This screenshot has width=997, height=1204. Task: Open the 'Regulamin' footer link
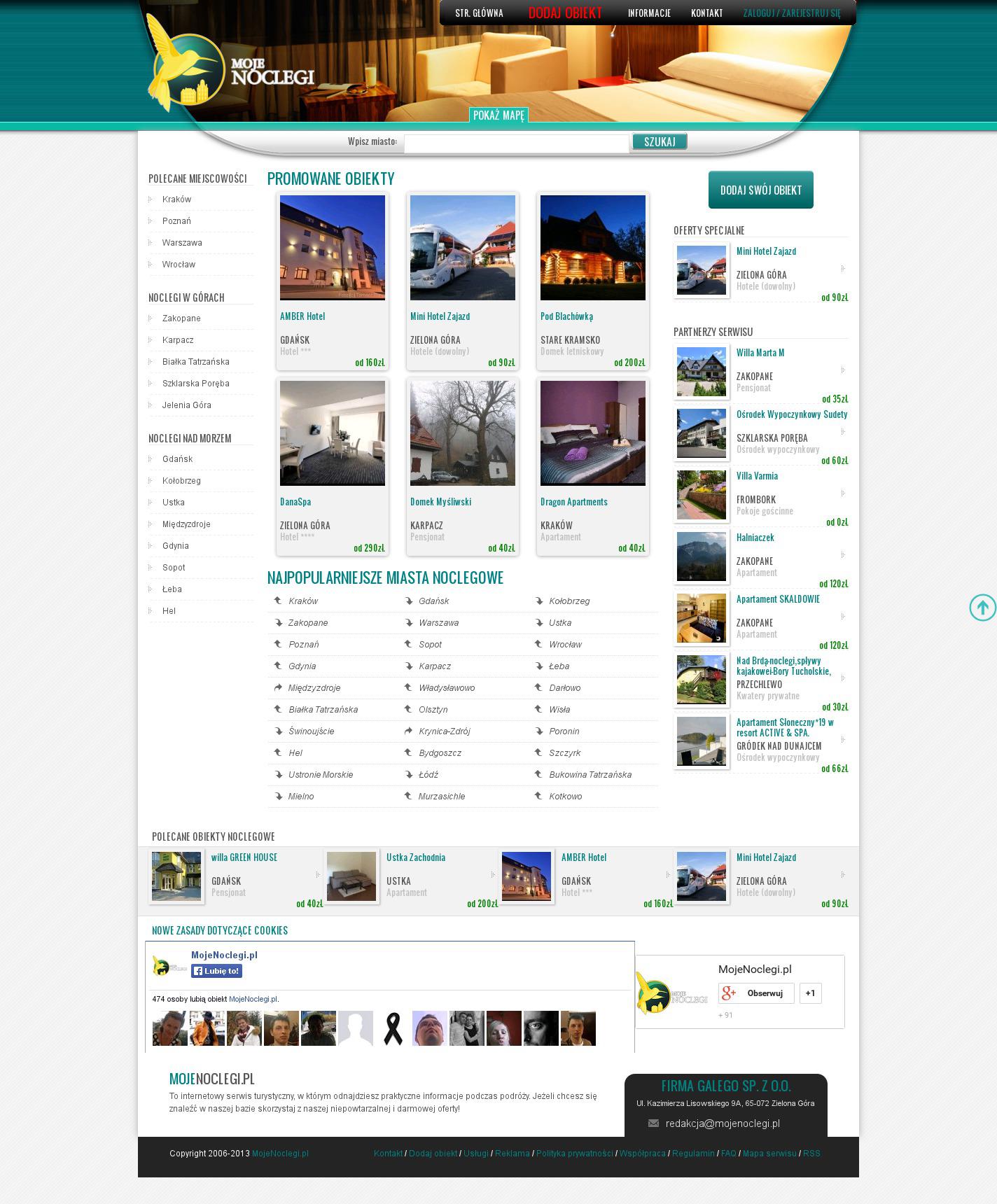click(693, 1154)
